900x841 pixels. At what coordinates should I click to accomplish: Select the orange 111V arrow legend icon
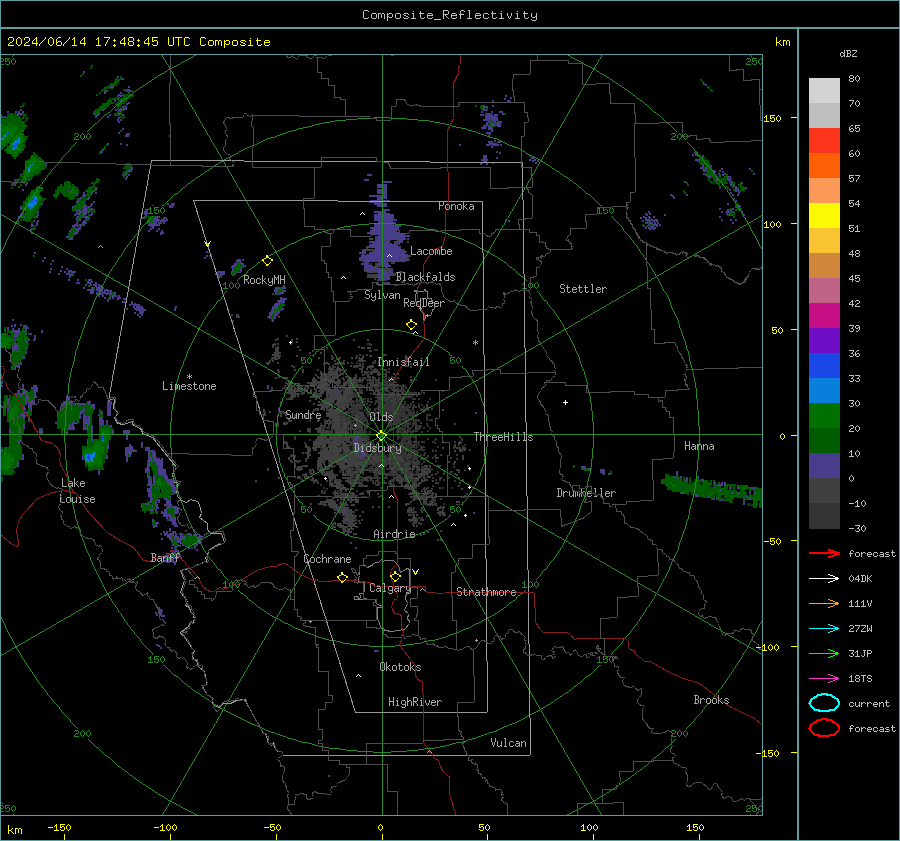tap(824, 603)
